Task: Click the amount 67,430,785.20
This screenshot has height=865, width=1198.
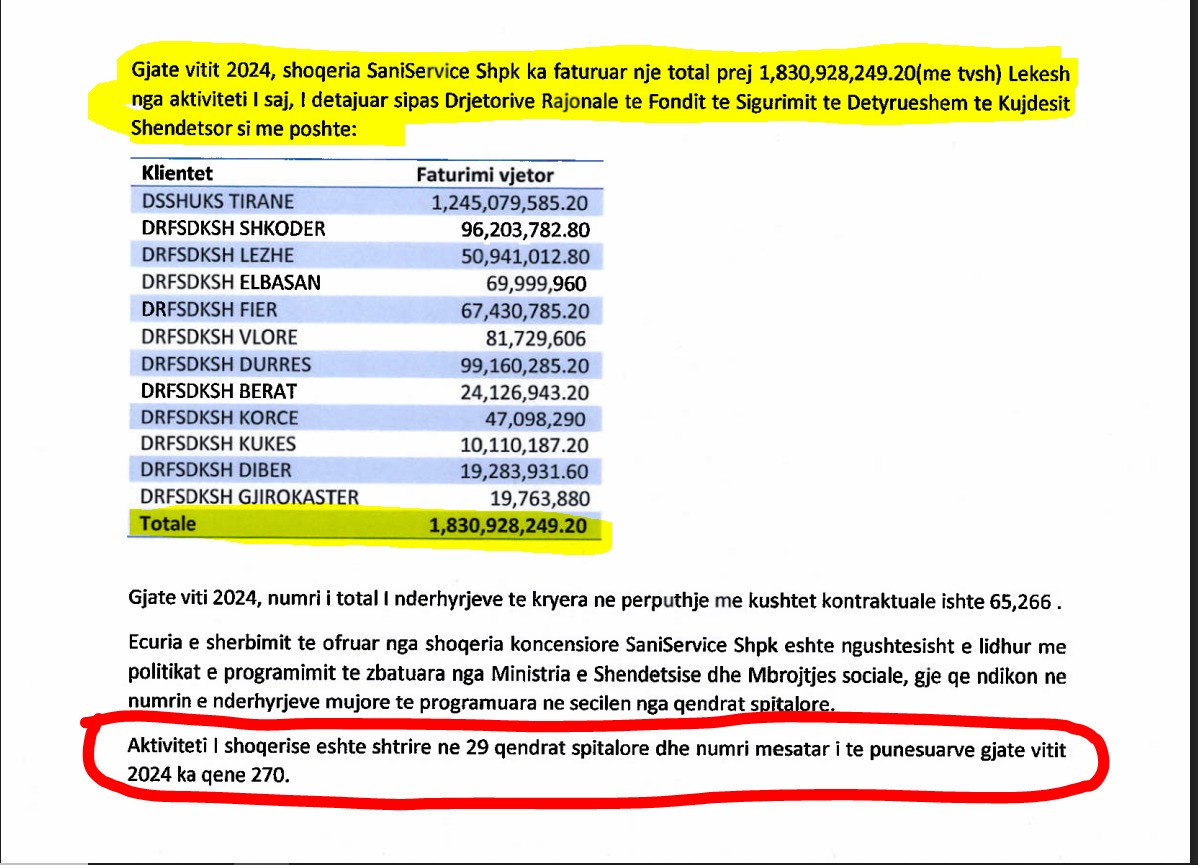Action: coord(525,312)
